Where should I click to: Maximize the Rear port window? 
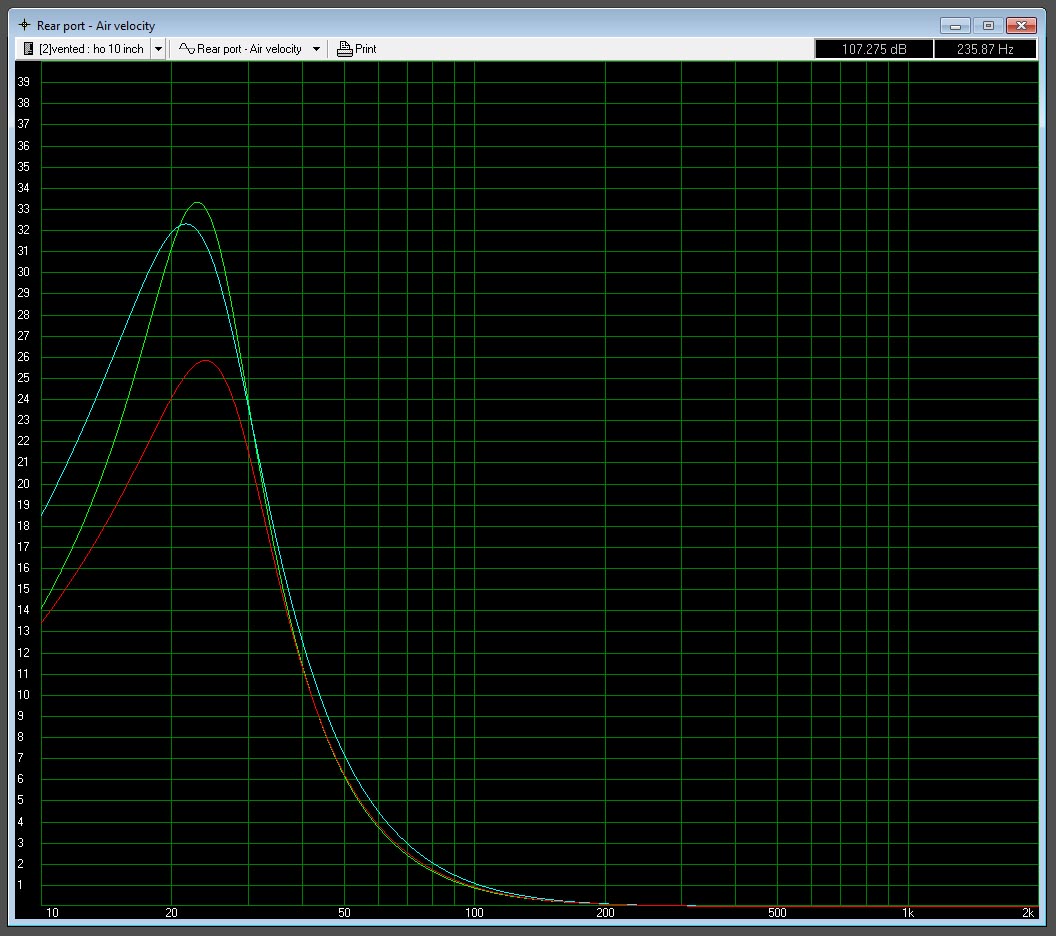point(988,26)
